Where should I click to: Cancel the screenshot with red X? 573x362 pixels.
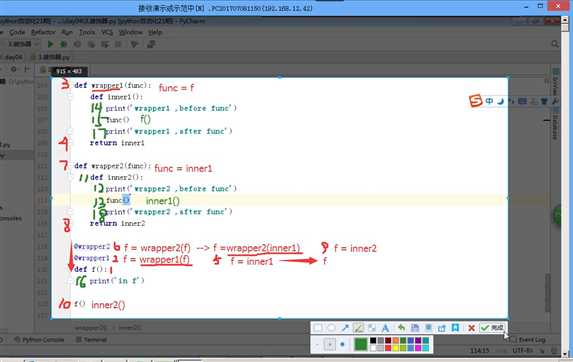(x=471, y=328)
